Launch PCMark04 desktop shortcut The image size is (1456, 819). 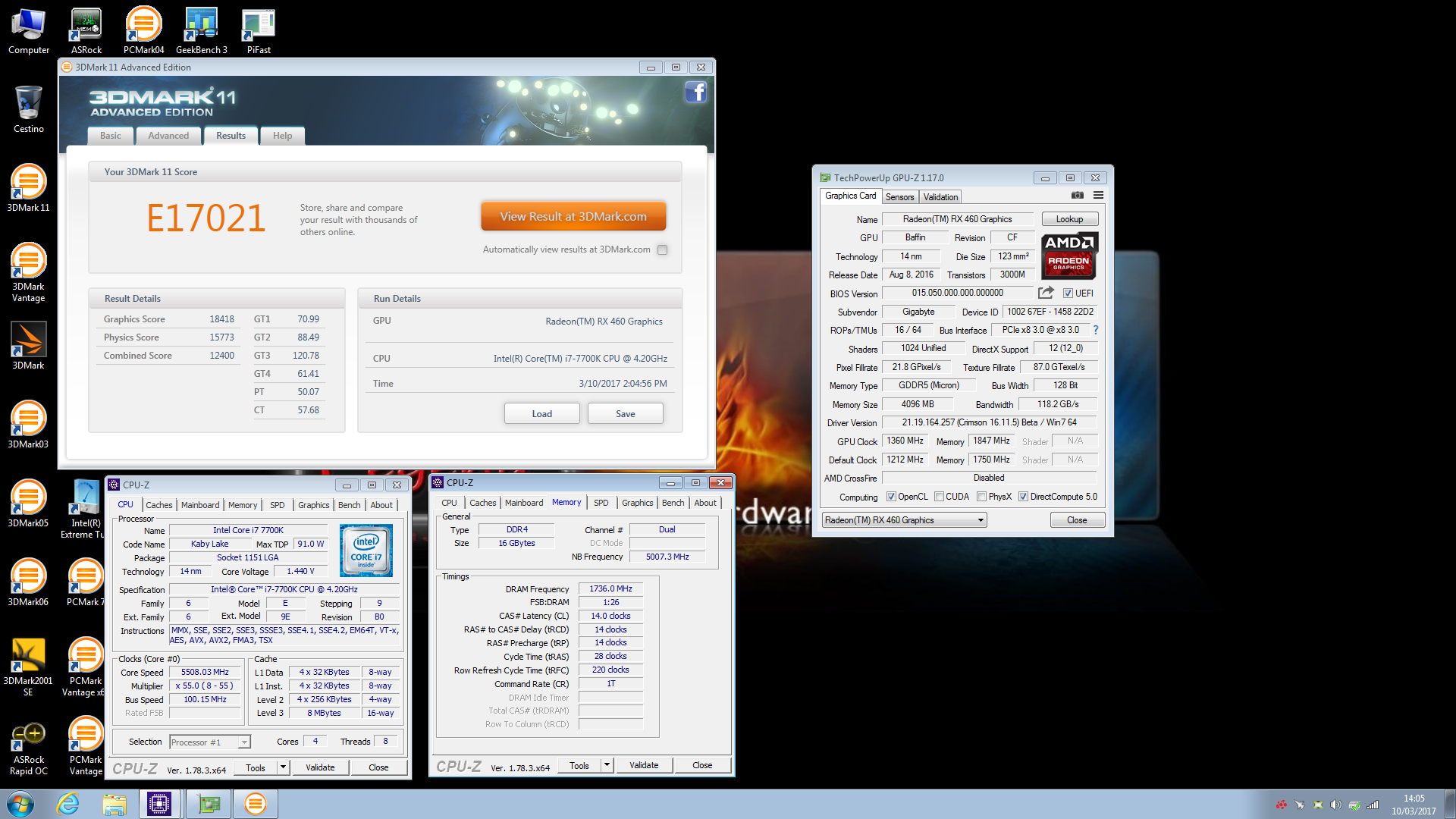point(143,30)
